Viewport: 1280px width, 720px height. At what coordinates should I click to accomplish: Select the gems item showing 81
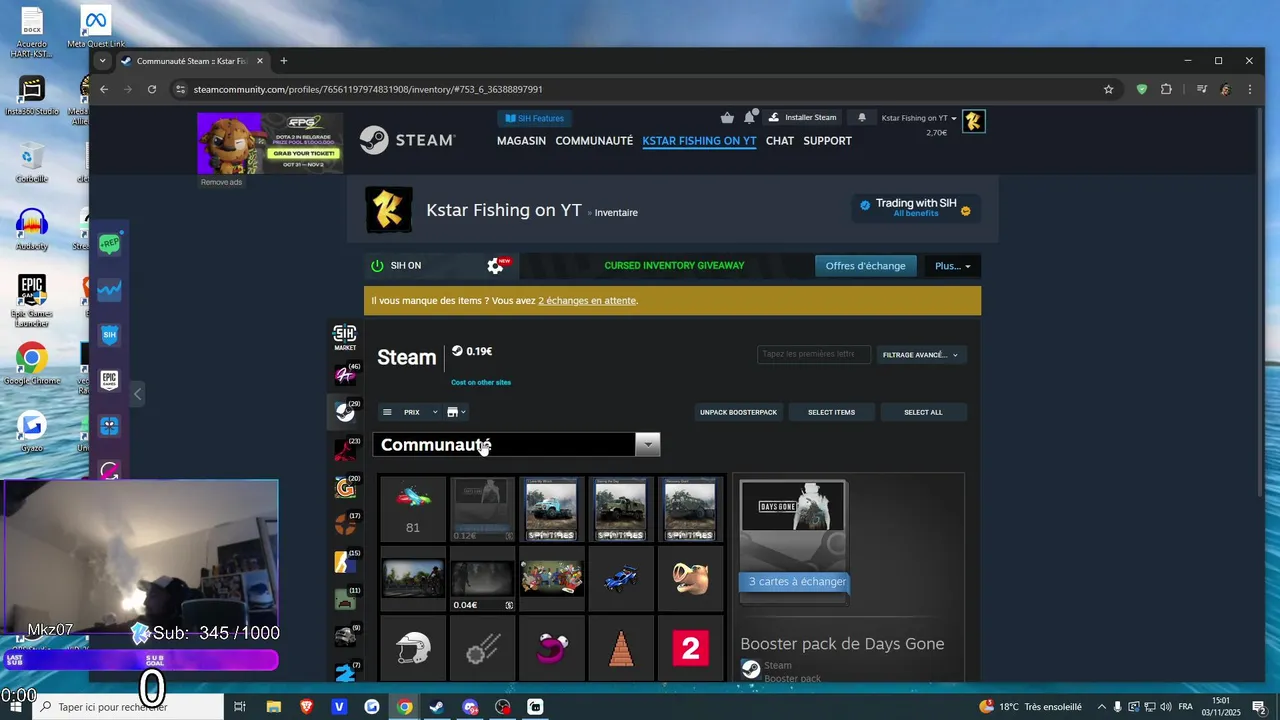pyautogui.click(x=413, y=509)
